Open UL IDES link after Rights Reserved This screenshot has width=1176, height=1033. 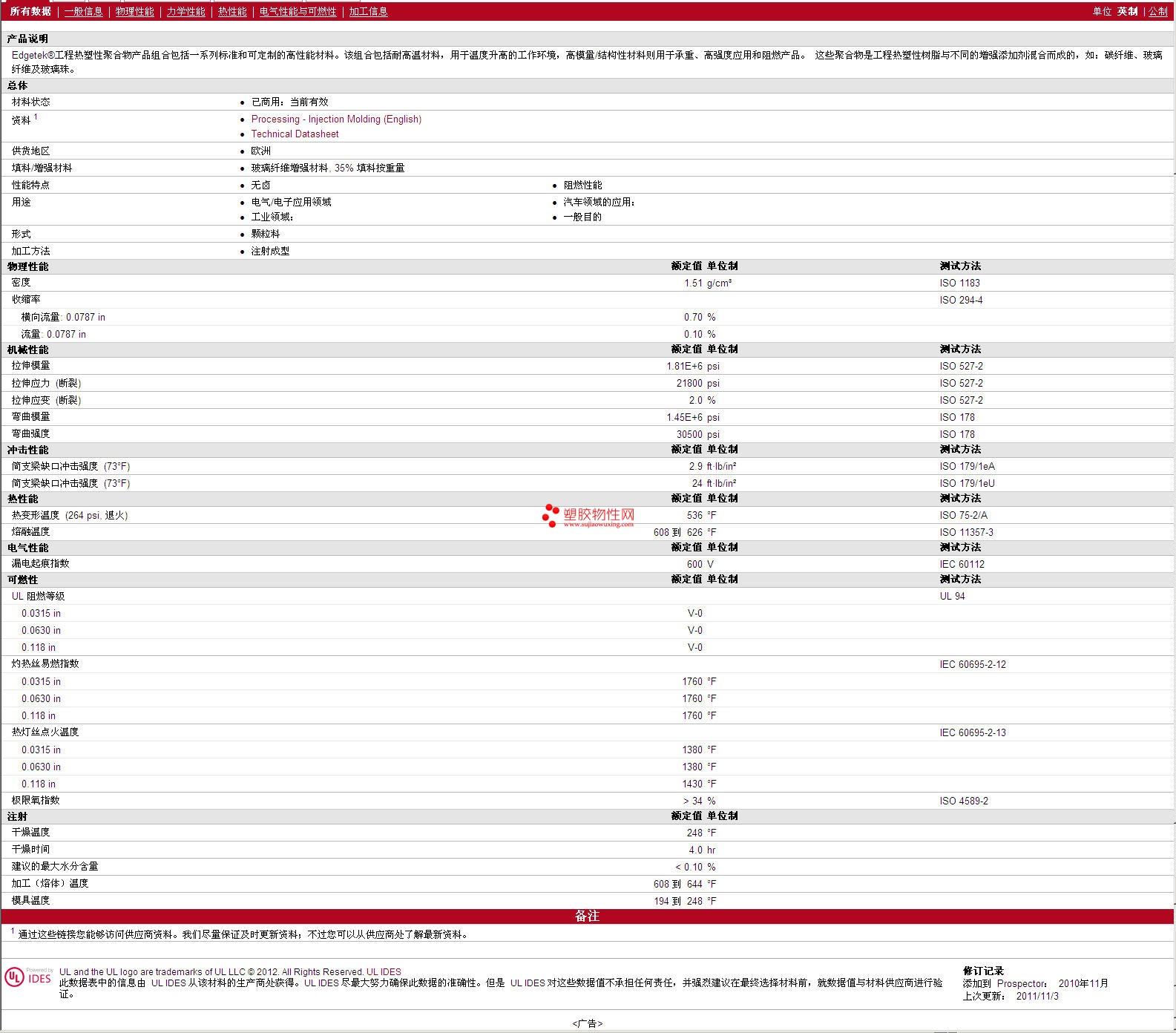pyautogui.click(x=384, y=972)
